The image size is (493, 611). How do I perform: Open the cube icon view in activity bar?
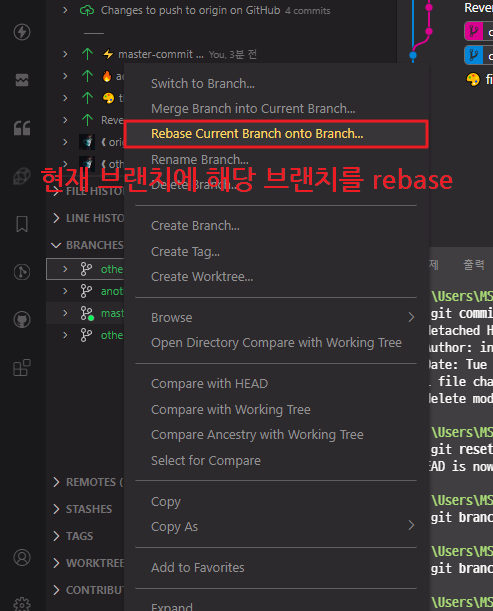click(22, 176)
